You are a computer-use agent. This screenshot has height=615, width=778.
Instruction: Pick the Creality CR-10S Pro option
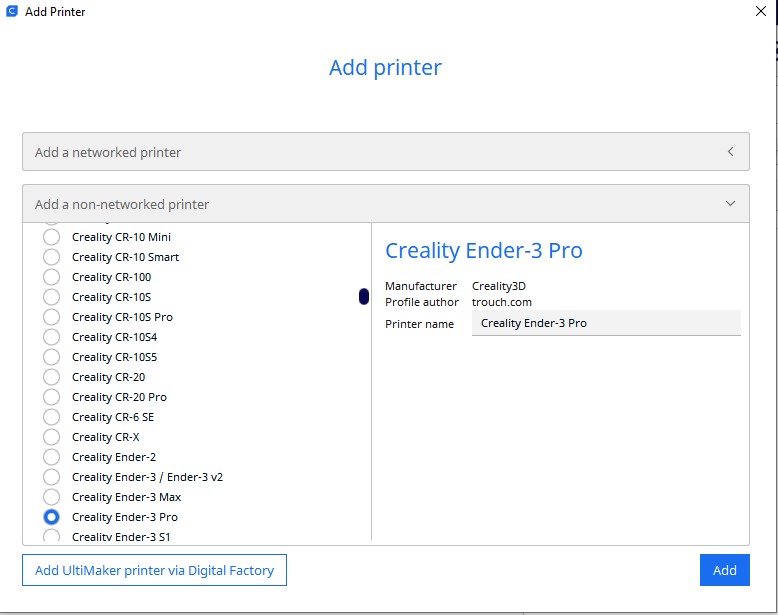pos(52,317)
